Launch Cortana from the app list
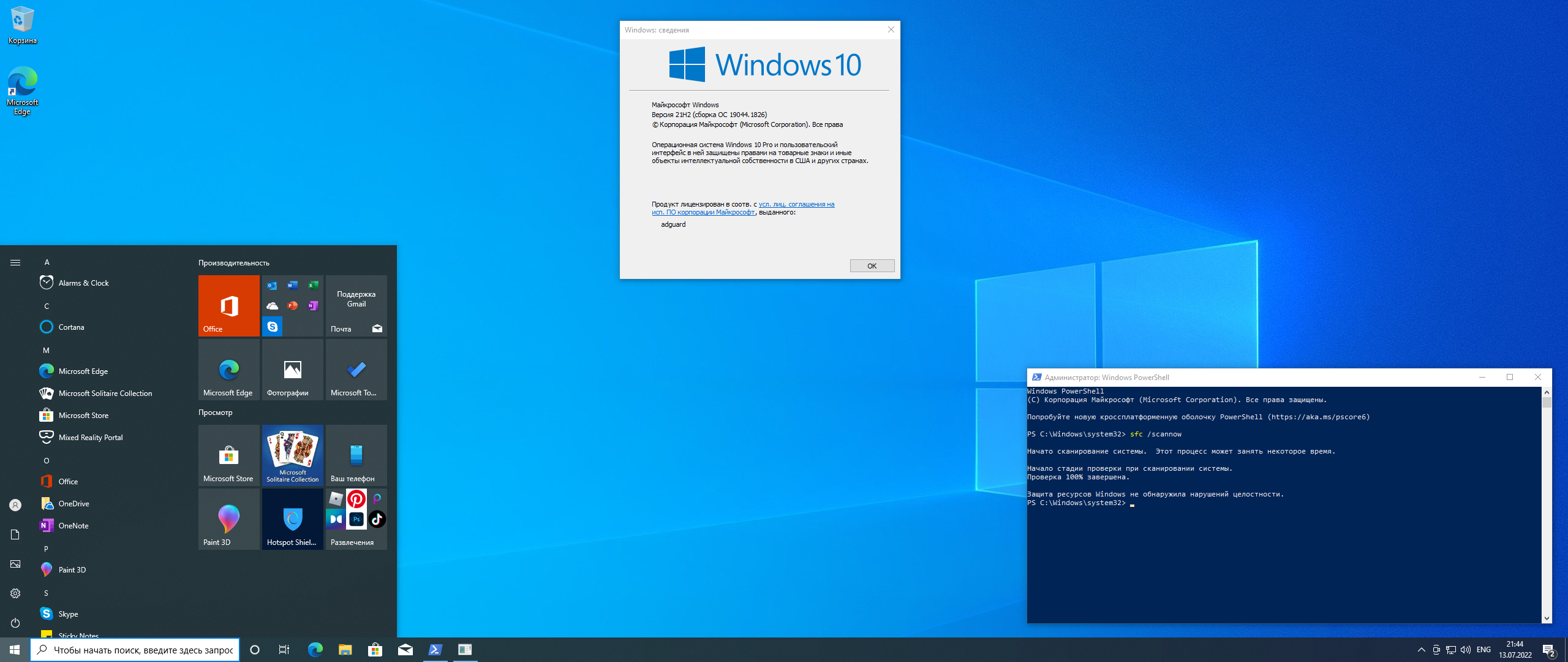This screenshot has width=1568, height=662. [x=110, y=327]
